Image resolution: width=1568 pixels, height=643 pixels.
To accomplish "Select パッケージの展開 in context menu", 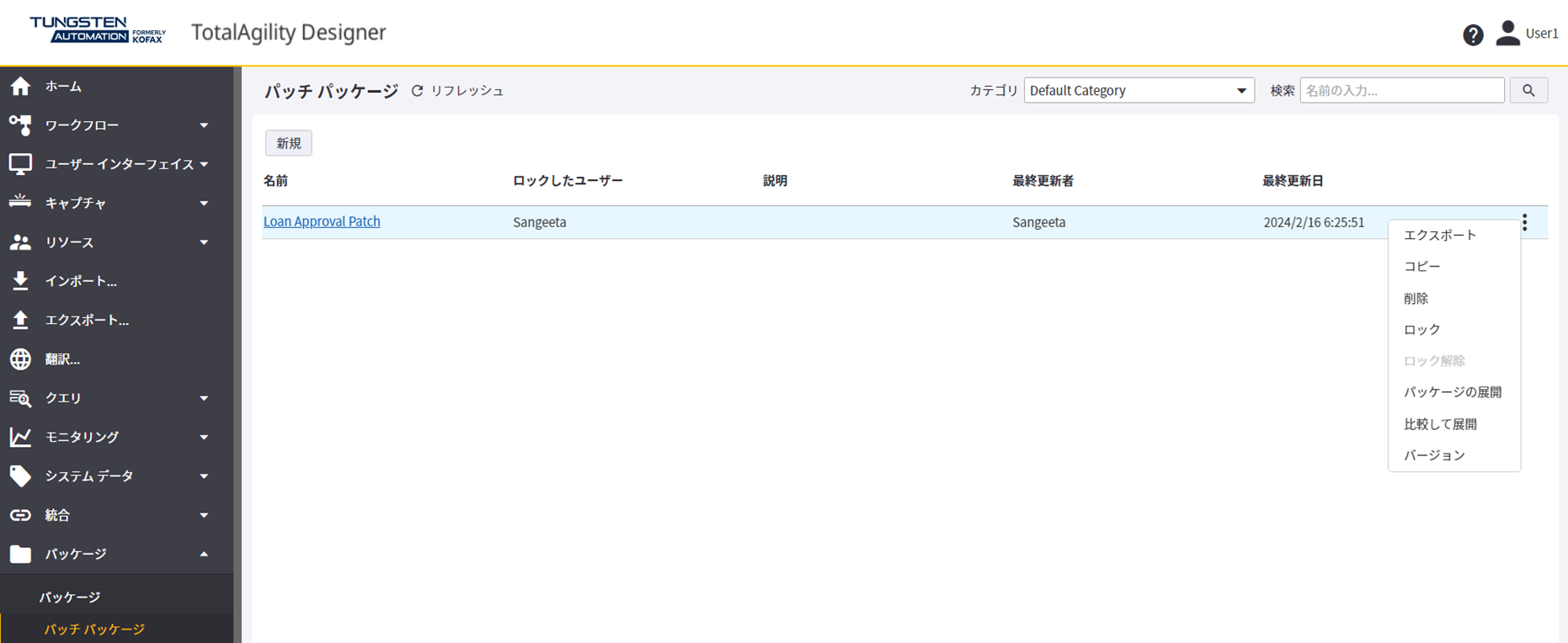I will click(1452, 392).
